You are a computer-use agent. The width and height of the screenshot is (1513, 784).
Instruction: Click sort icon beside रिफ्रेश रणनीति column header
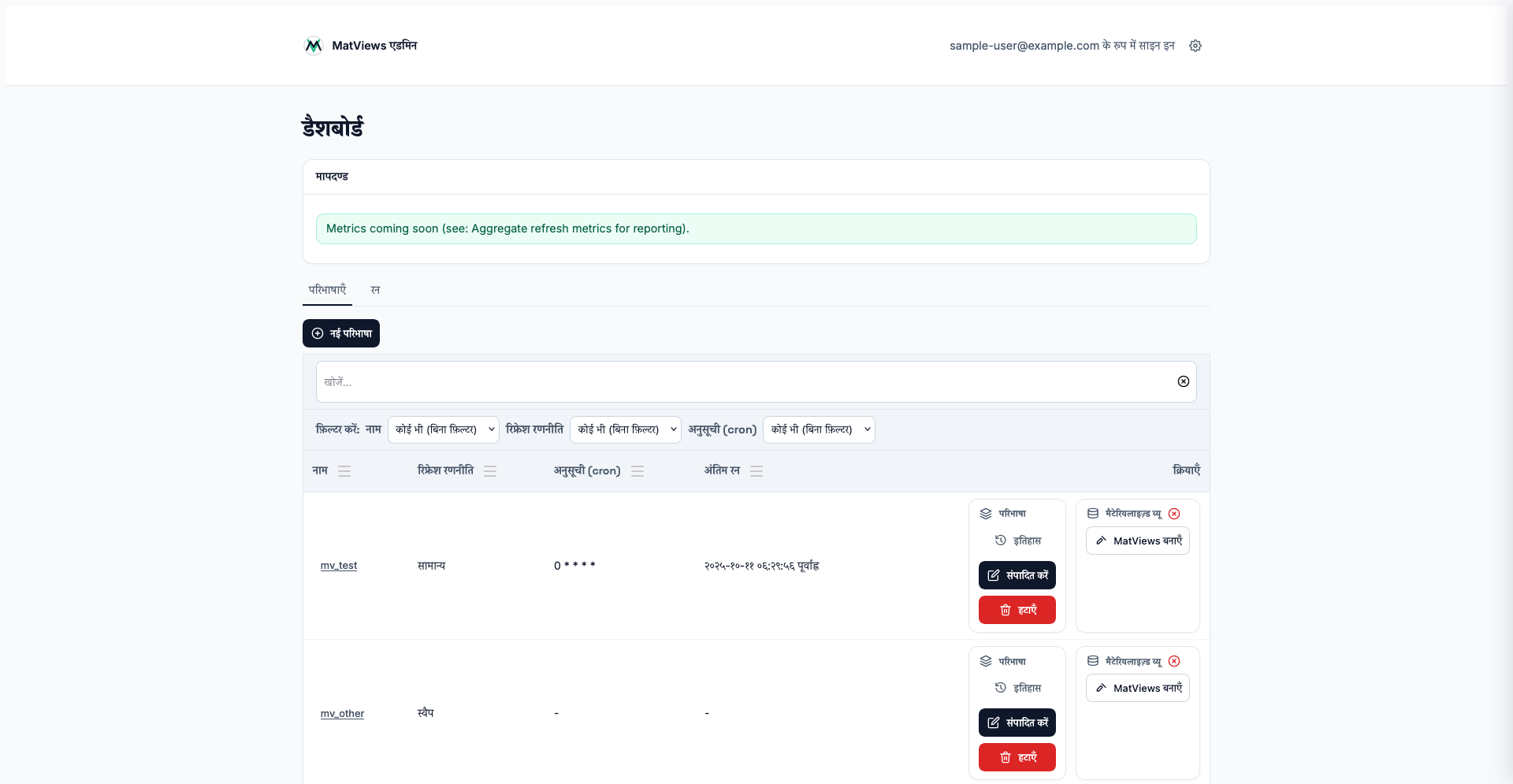point(490,471)
